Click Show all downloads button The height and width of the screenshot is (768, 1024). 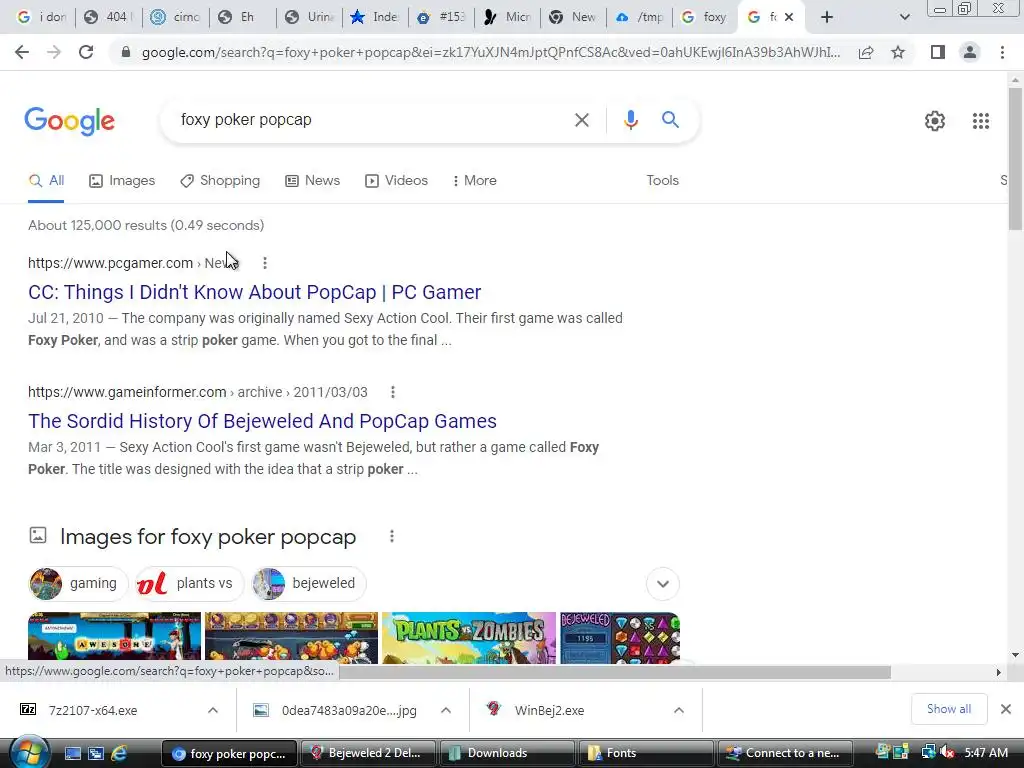coord(948,709)
